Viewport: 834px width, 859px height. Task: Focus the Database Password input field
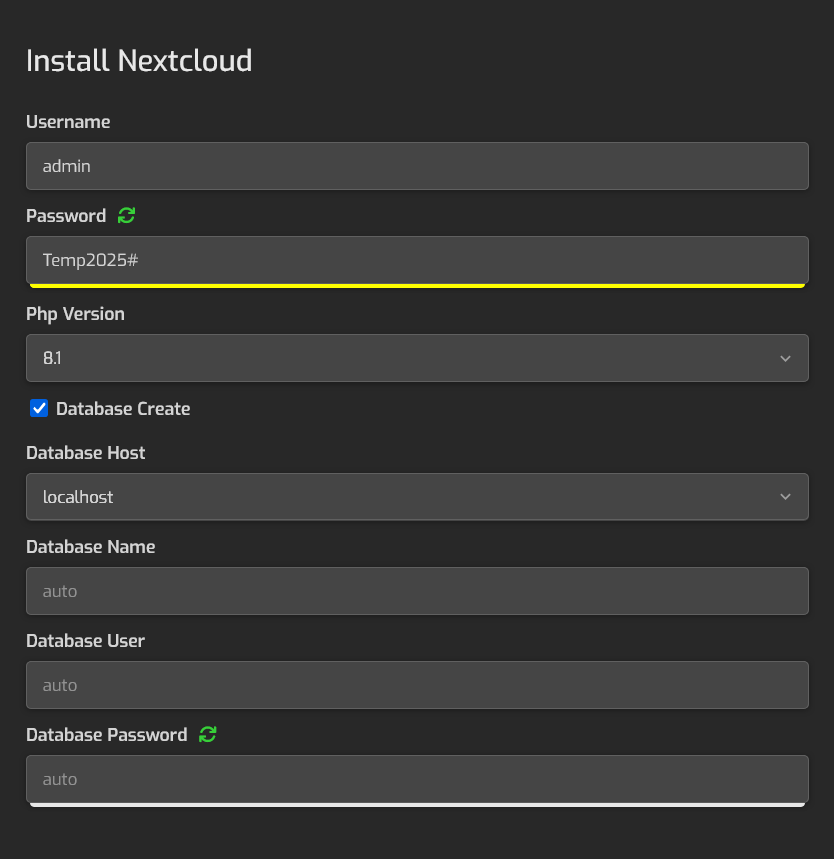418,778
